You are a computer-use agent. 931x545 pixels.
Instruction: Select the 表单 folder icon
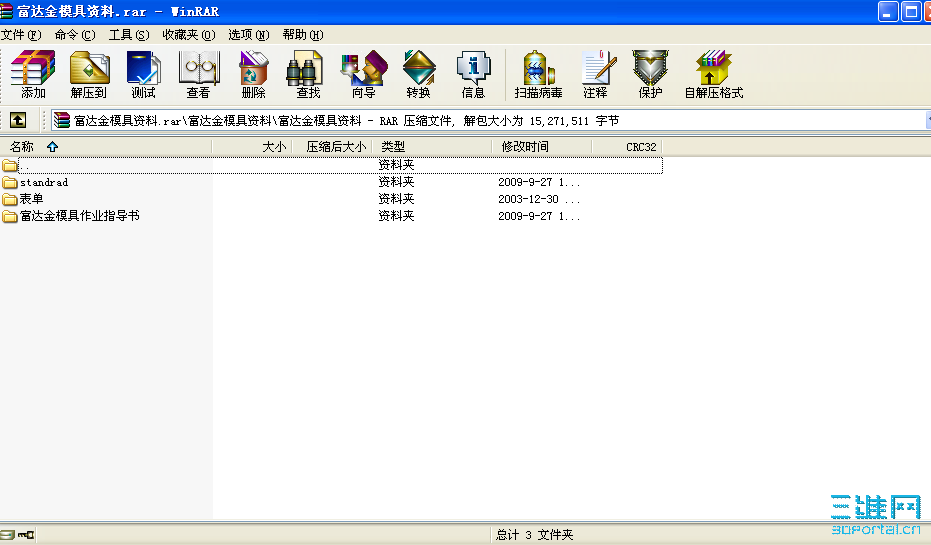click(x=10, y=199)
